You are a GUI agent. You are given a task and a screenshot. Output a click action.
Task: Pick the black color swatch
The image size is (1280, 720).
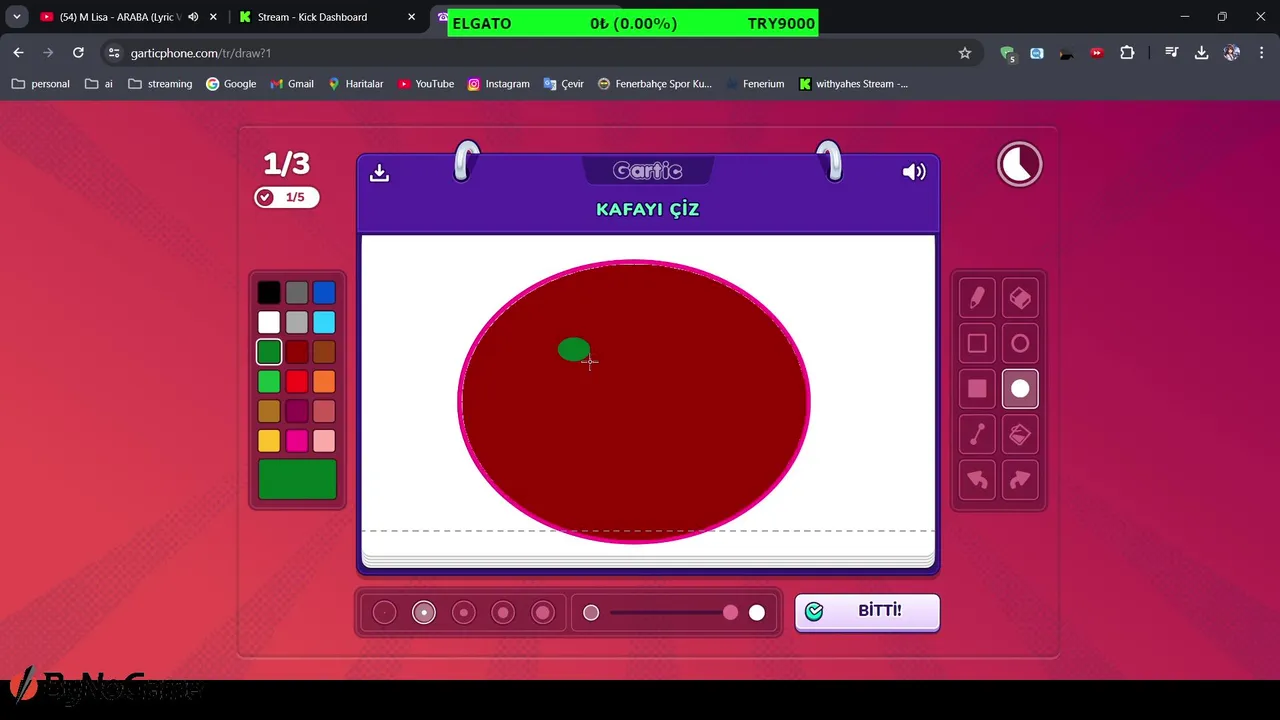click(x=269, y=292)
